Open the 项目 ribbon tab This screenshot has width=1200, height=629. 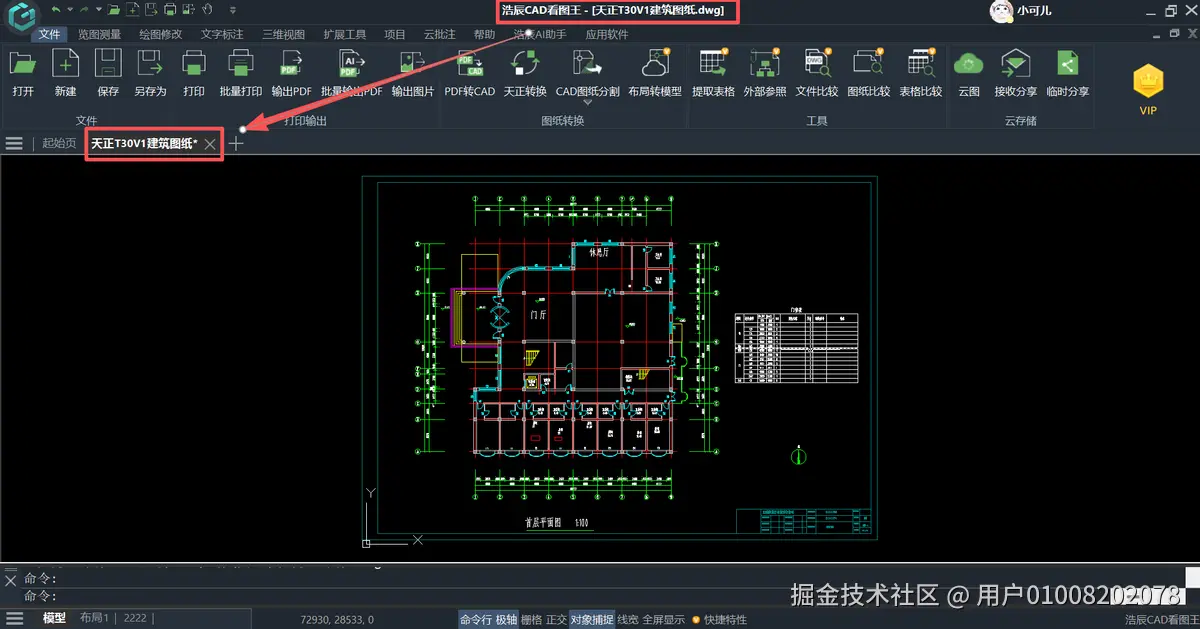[x=395, y=34]
